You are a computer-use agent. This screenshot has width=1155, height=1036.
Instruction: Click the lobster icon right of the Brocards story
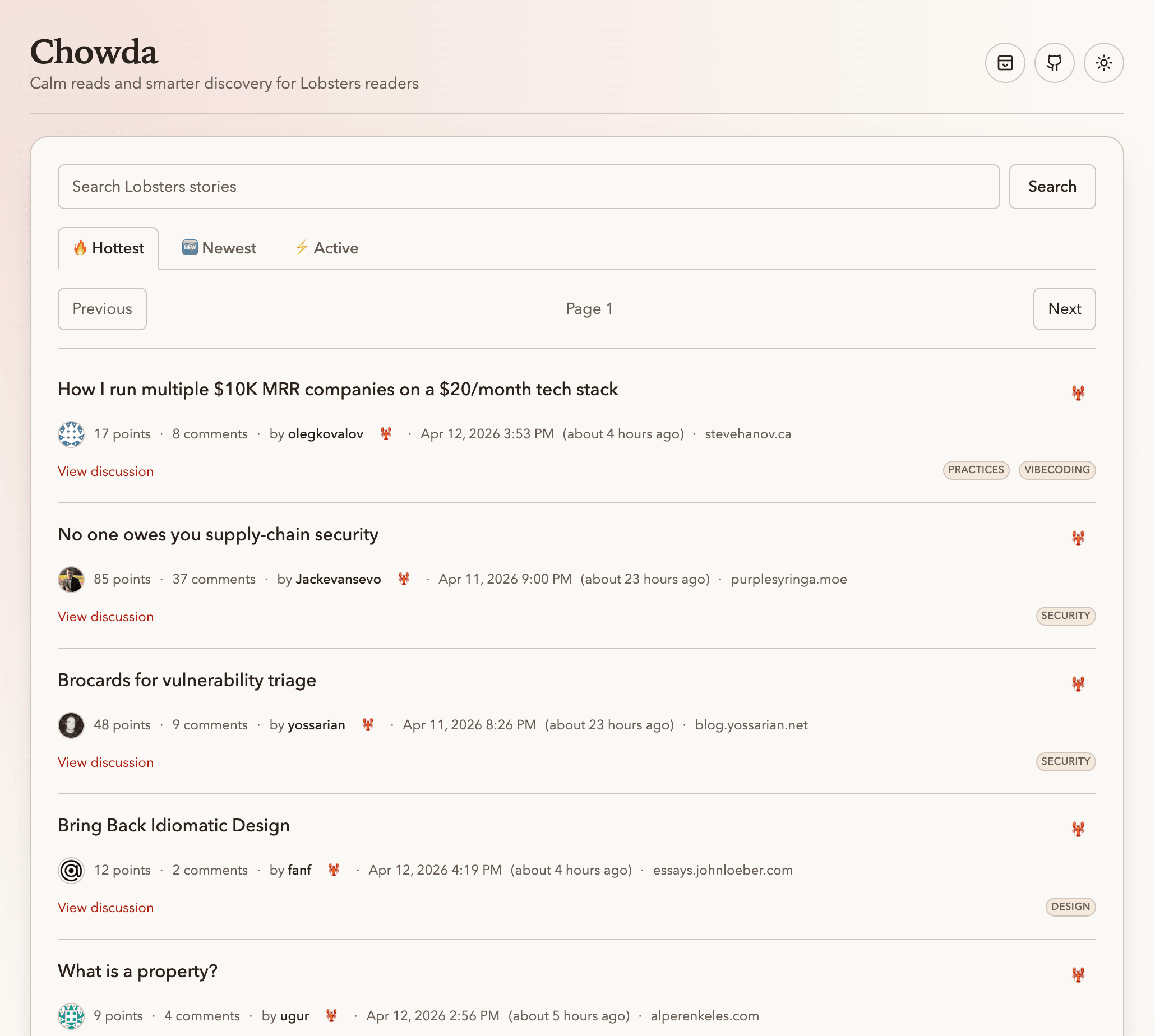(1078, 683)
